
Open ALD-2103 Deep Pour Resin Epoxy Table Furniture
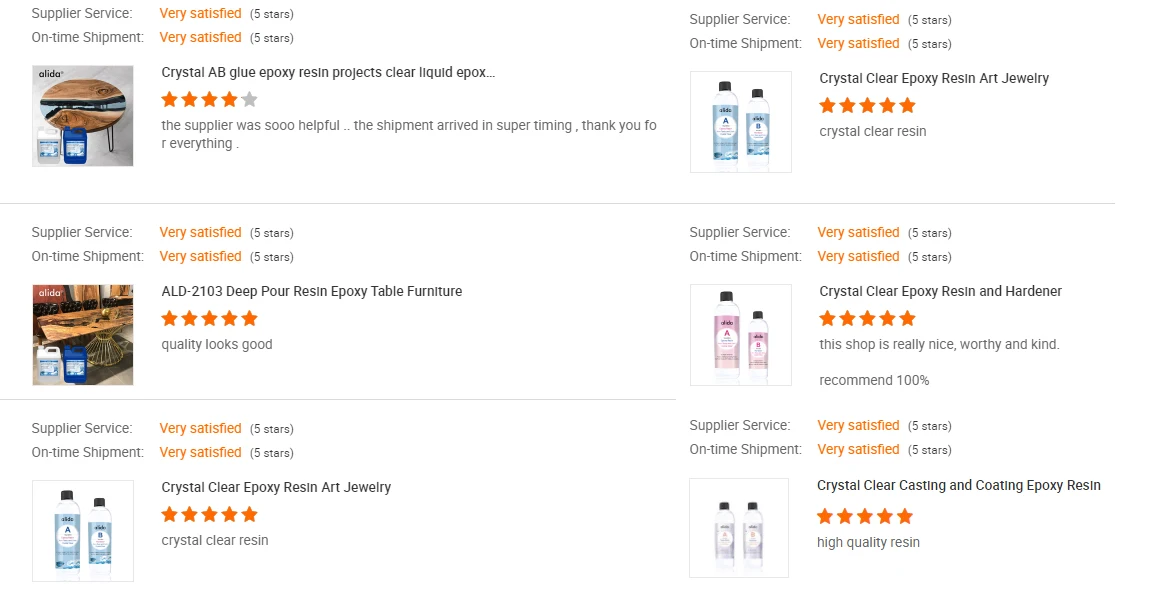(x=312, y=291)
